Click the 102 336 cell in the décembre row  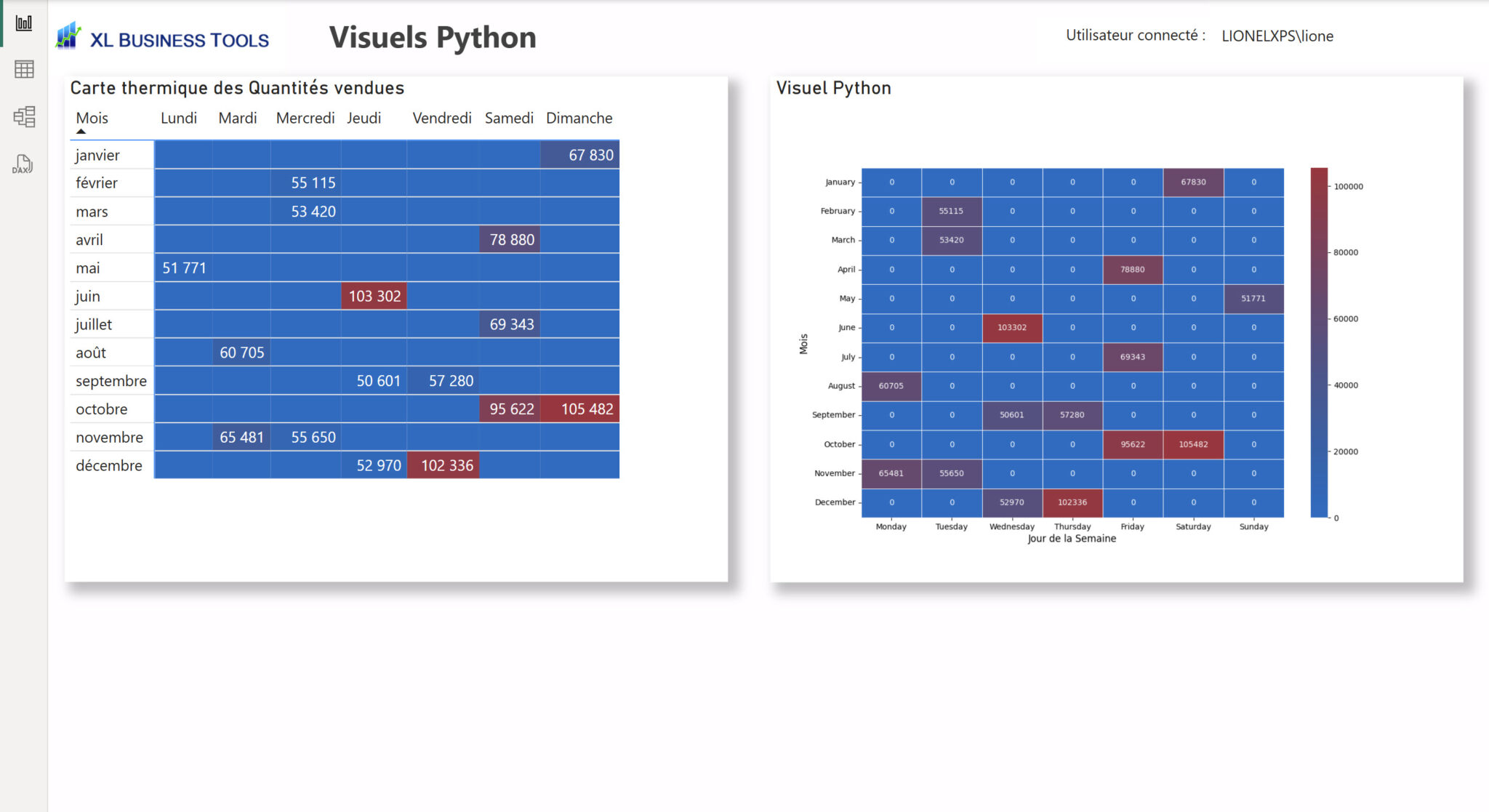coord(445,465)
